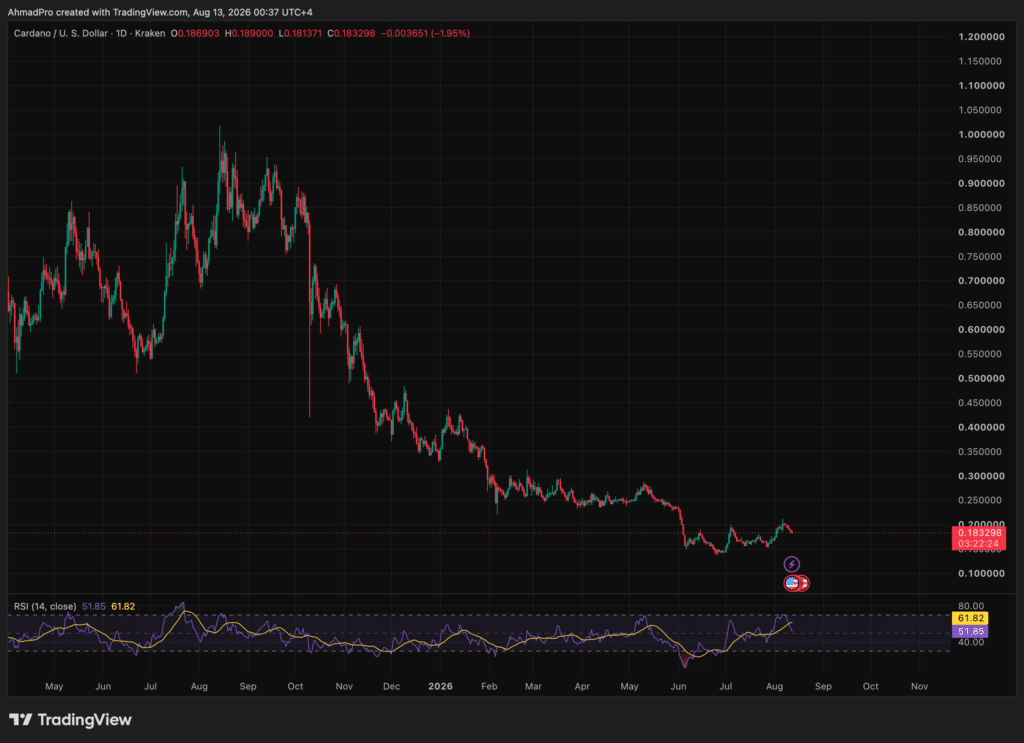Click the Nov label at the far right of time axis

click(x=920, y=686)
